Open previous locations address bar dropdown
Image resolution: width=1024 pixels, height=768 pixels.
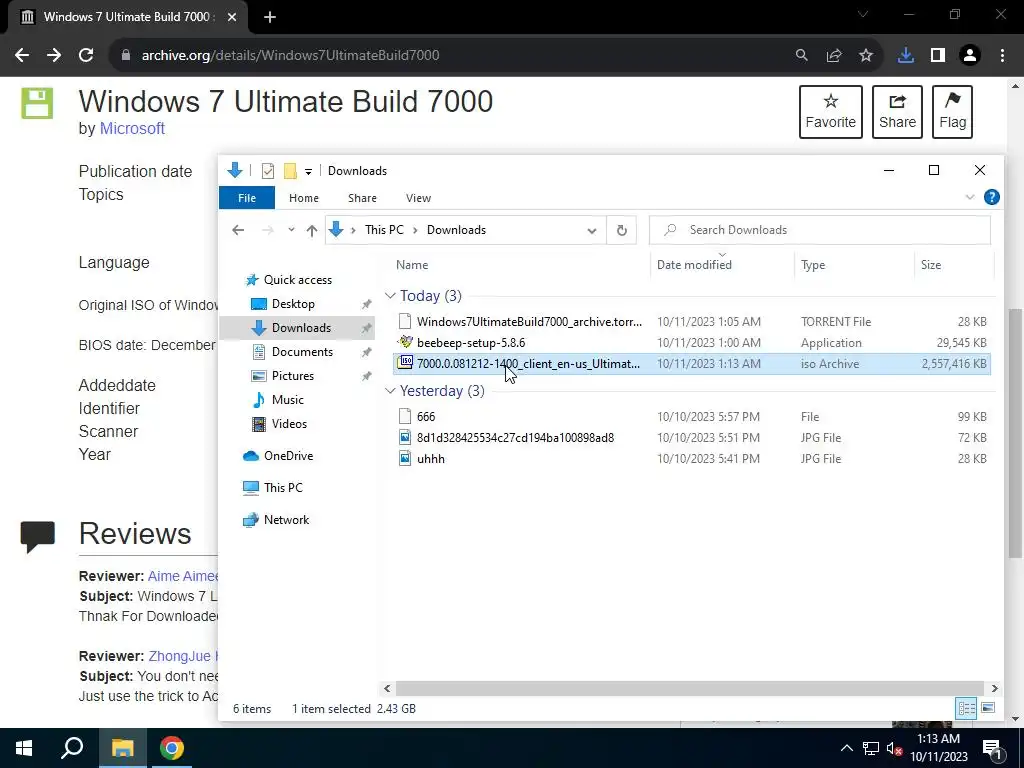[592, 231]
